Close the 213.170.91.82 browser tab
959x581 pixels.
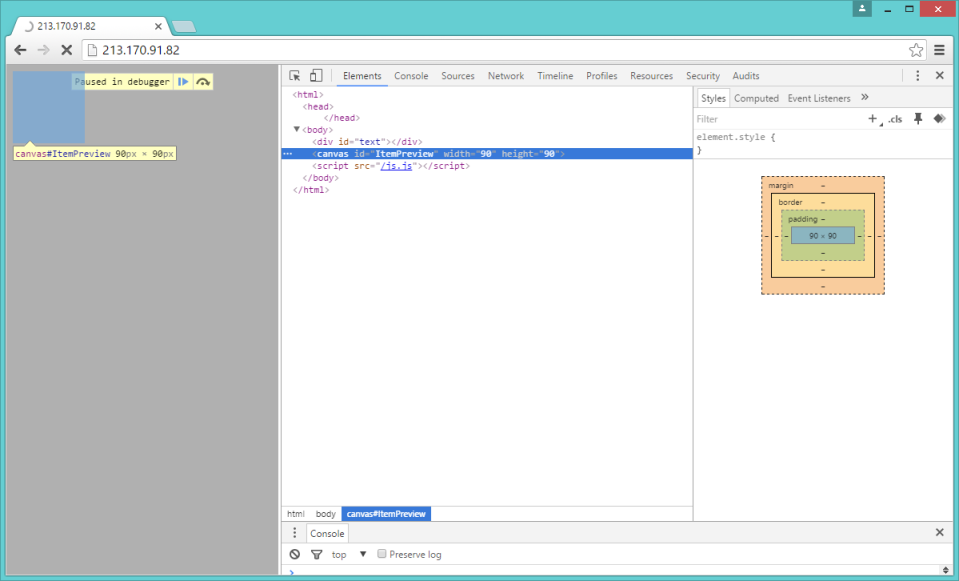tap(158, 26)
